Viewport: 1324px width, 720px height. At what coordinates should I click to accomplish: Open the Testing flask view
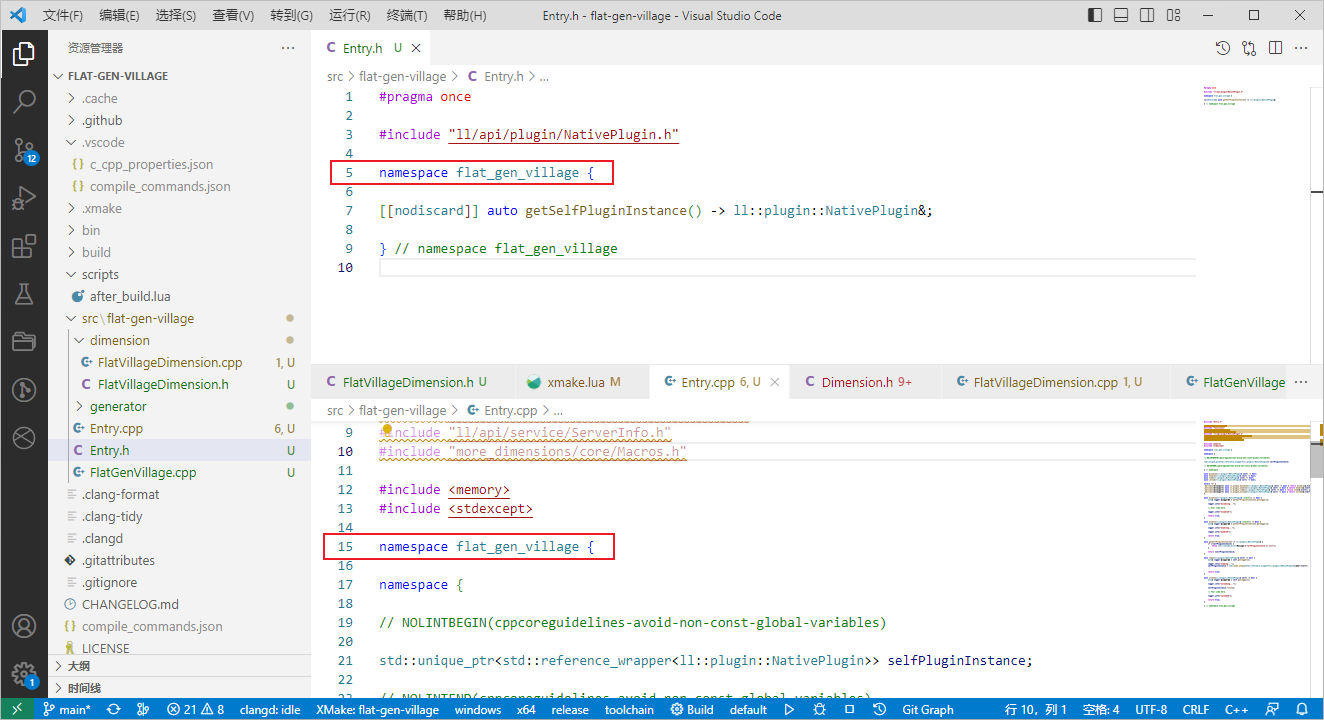pyautogui.click(x=24, y=294)
